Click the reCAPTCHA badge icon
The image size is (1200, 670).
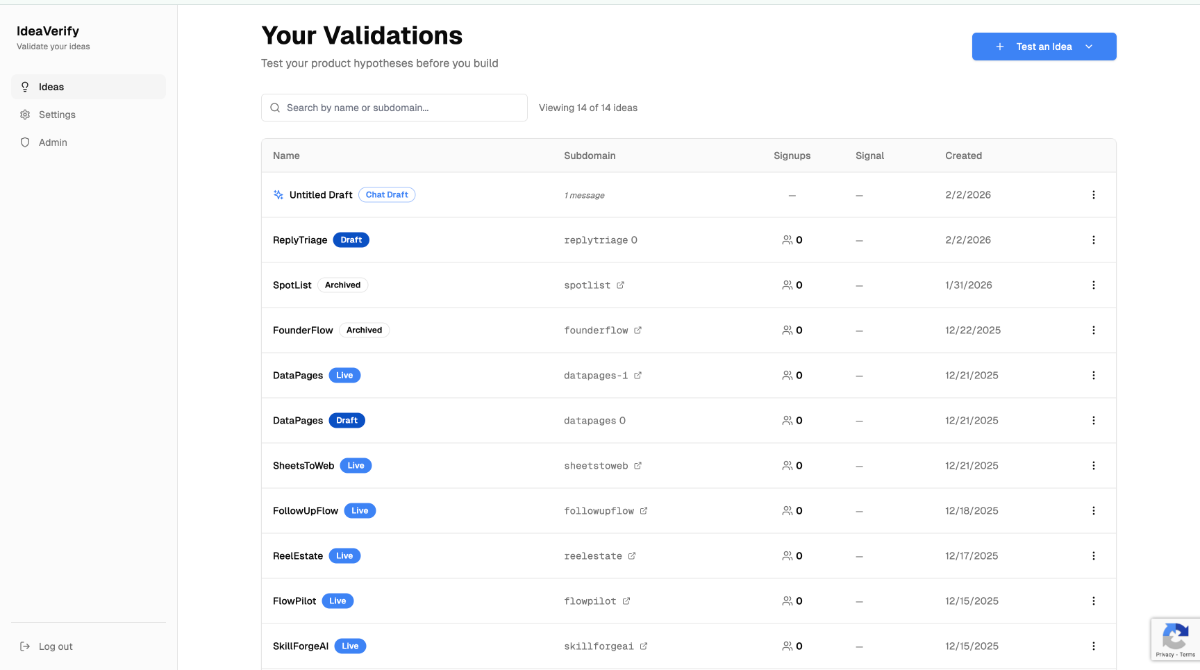[x=1175, y=636]
